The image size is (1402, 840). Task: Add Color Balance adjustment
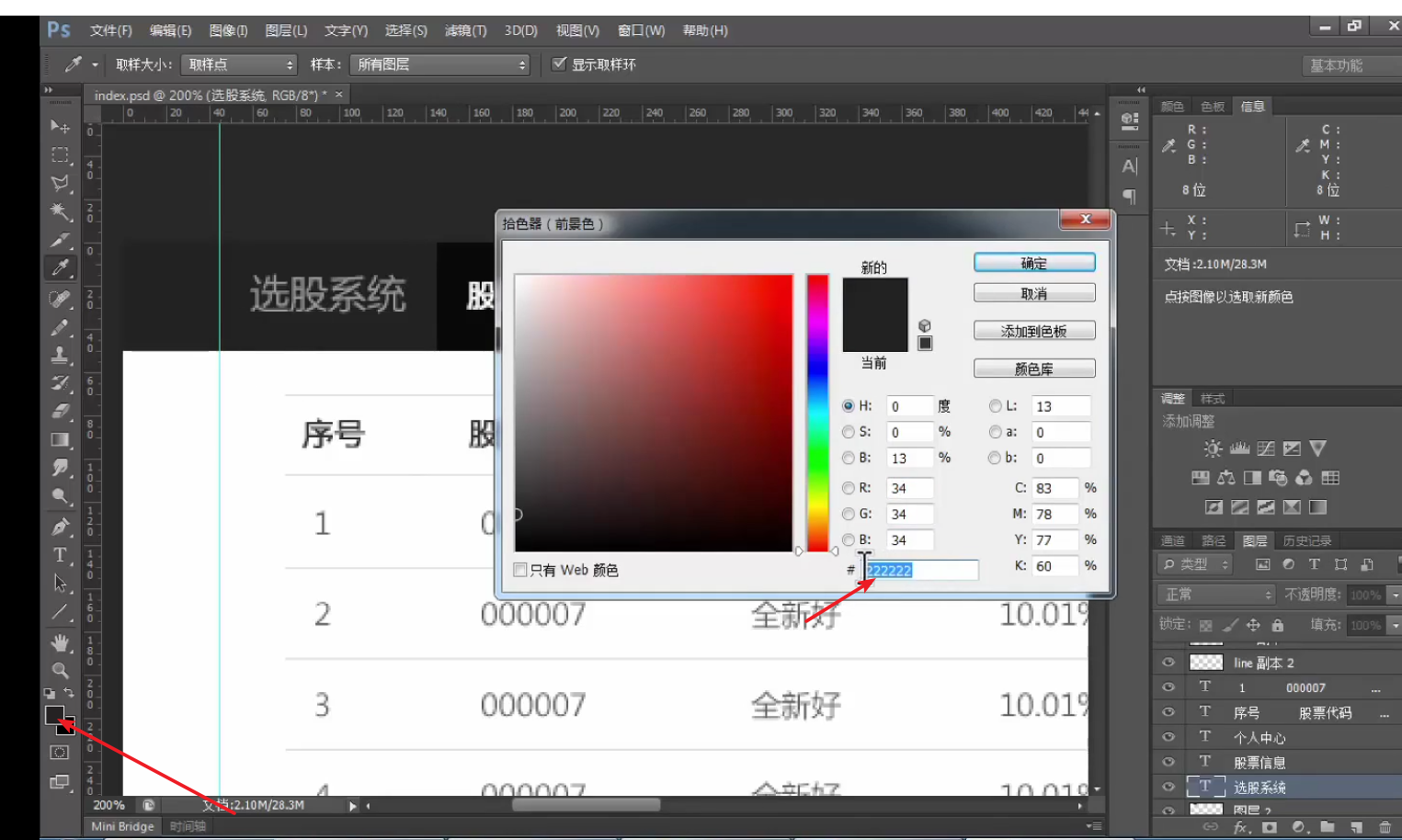(x=1226, y=478)
